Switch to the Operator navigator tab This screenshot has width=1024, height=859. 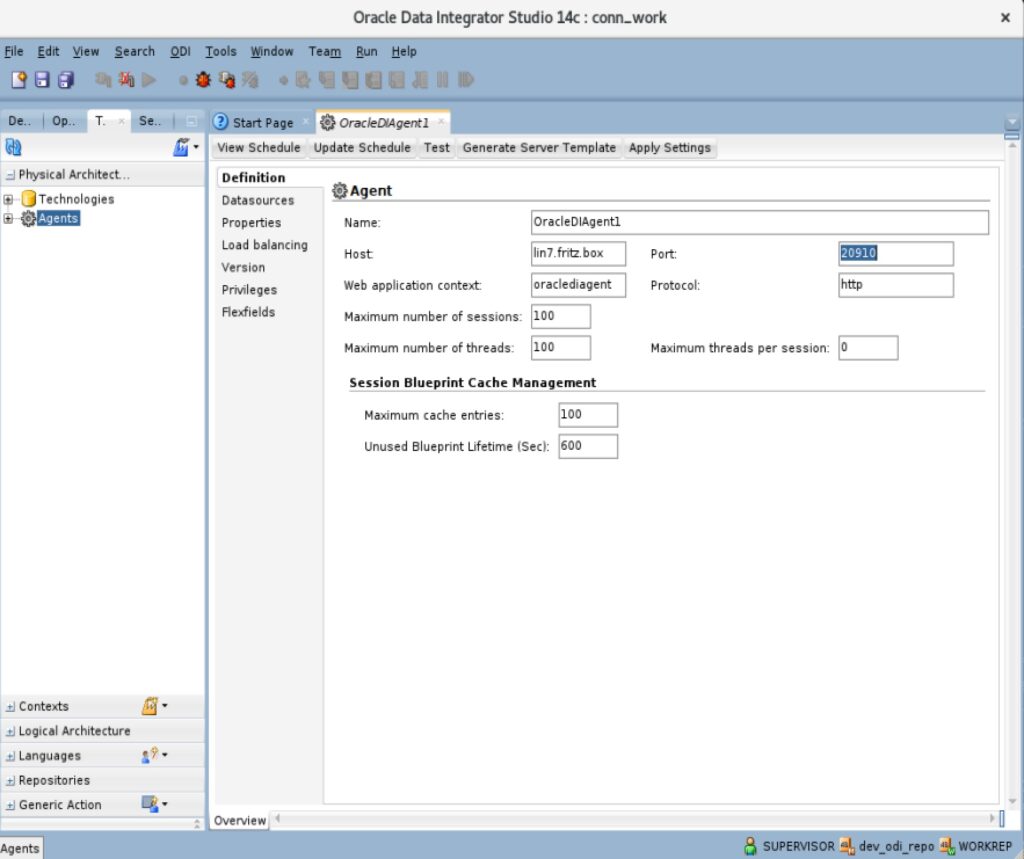(x=63, y=121)
